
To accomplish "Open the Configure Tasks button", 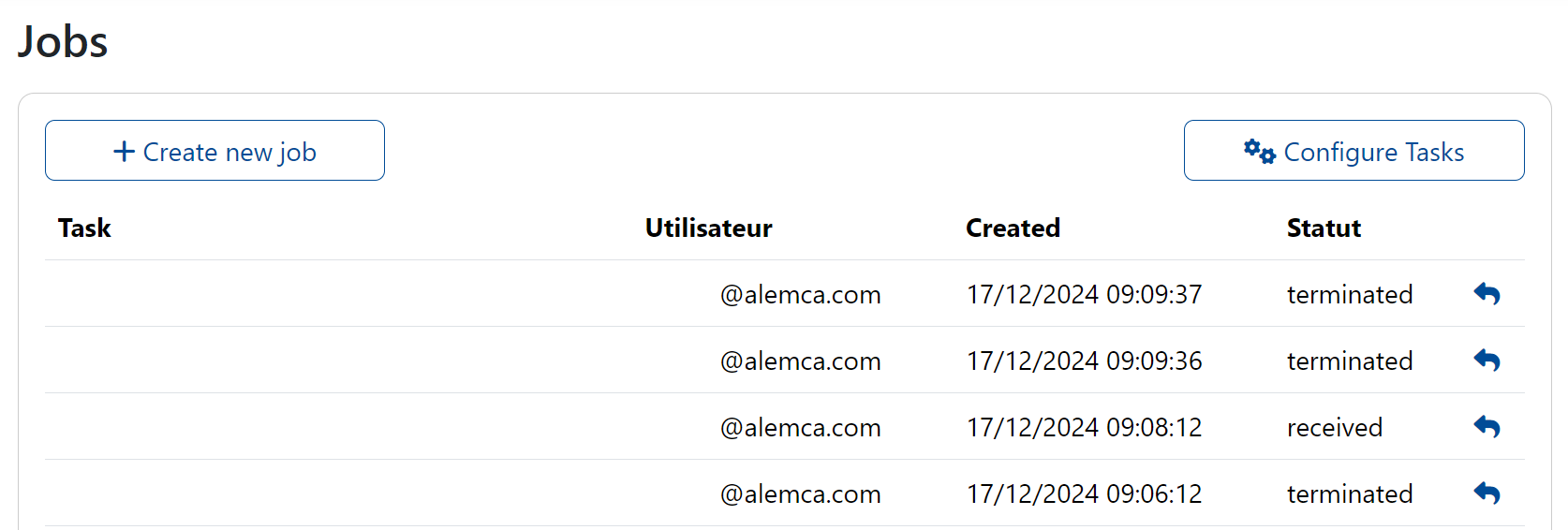I will point(1354,151).
